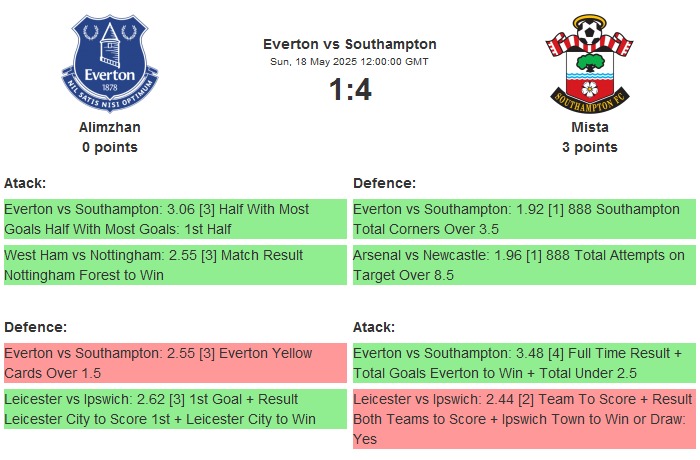Image resolution: width=700 pixels, height=460 pixels.
Task: Open the Half With Most Goals bet row
Action: [x=175, y=219]
